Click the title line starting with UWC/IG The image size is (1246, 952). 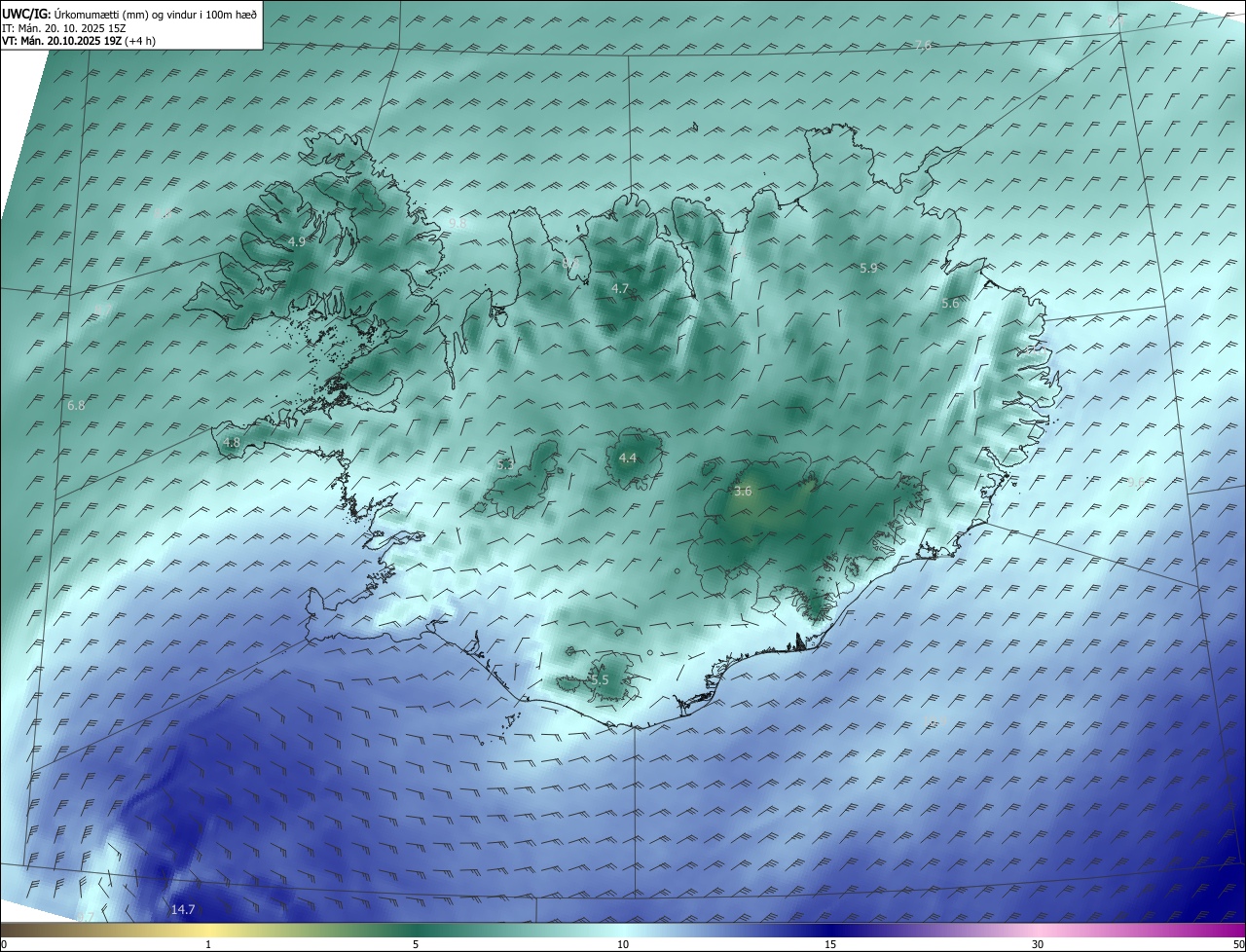coord(129,16)
